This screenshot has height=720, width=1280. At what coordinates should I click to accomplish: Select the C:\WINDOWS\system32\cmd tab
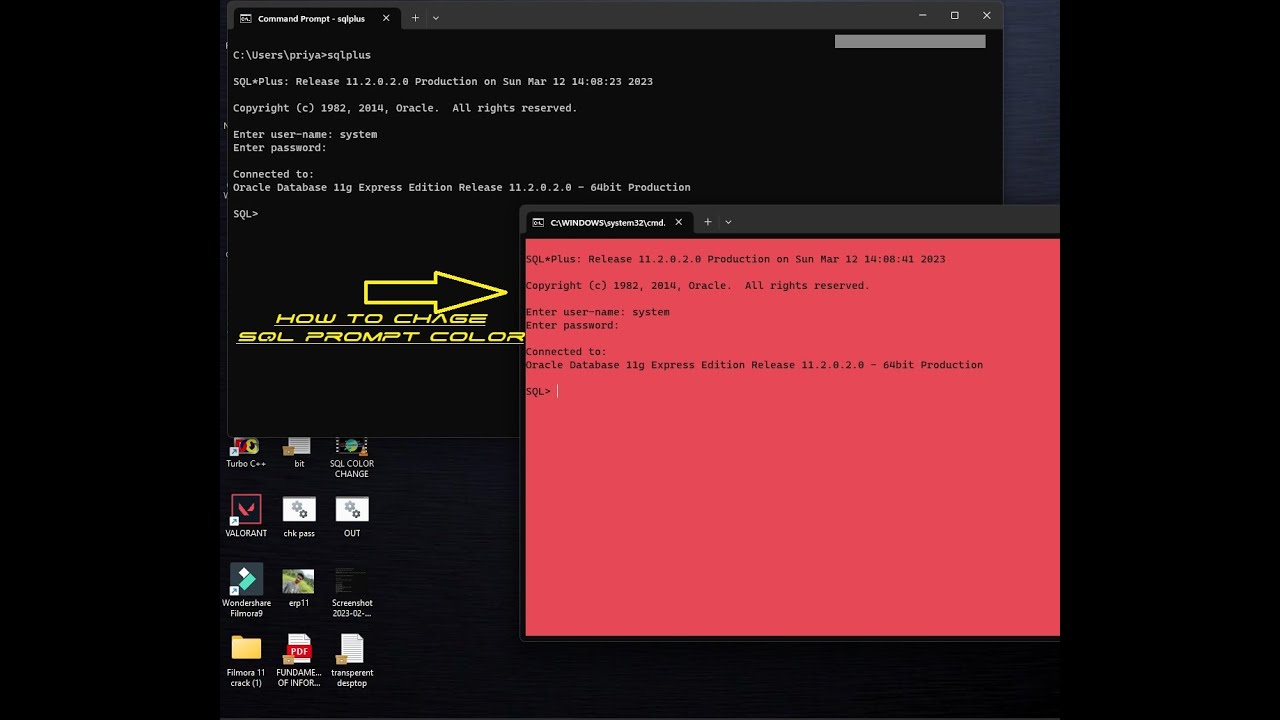pos(606,222)
